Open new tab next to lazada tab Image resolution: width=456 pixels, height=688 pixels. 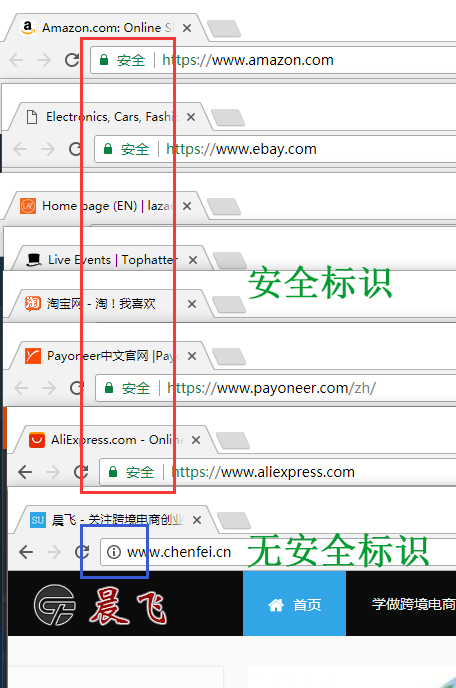coord(224,207)
